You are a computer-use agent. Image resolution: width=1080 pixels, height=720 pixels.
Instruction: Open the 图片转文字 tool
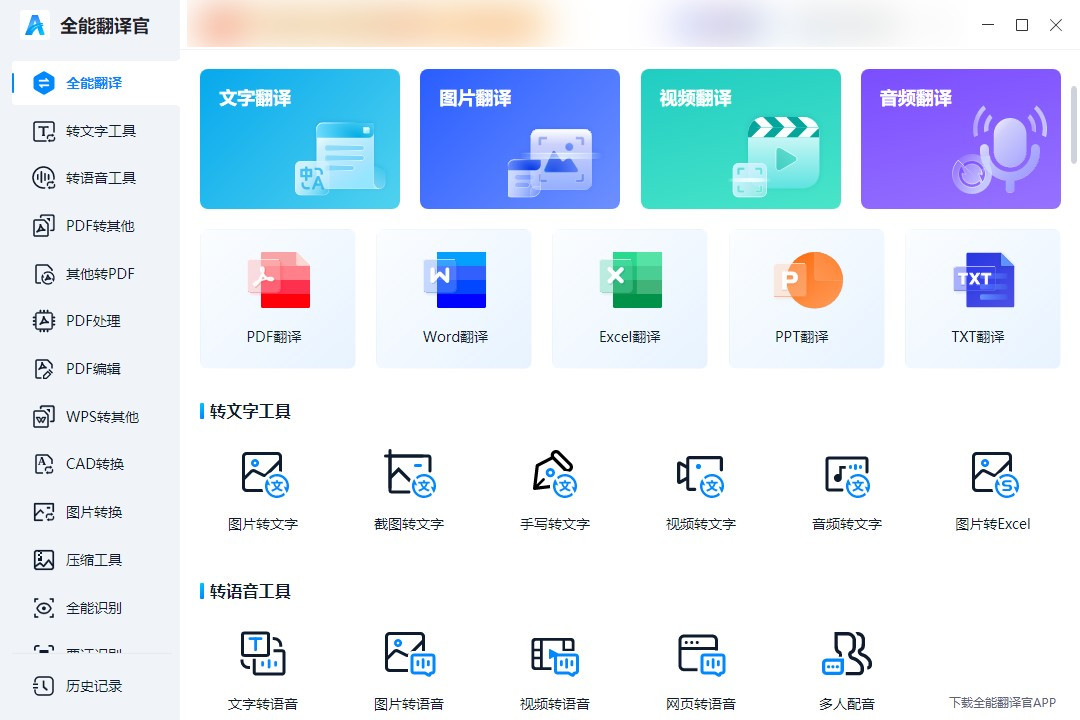tap(262, 488)
